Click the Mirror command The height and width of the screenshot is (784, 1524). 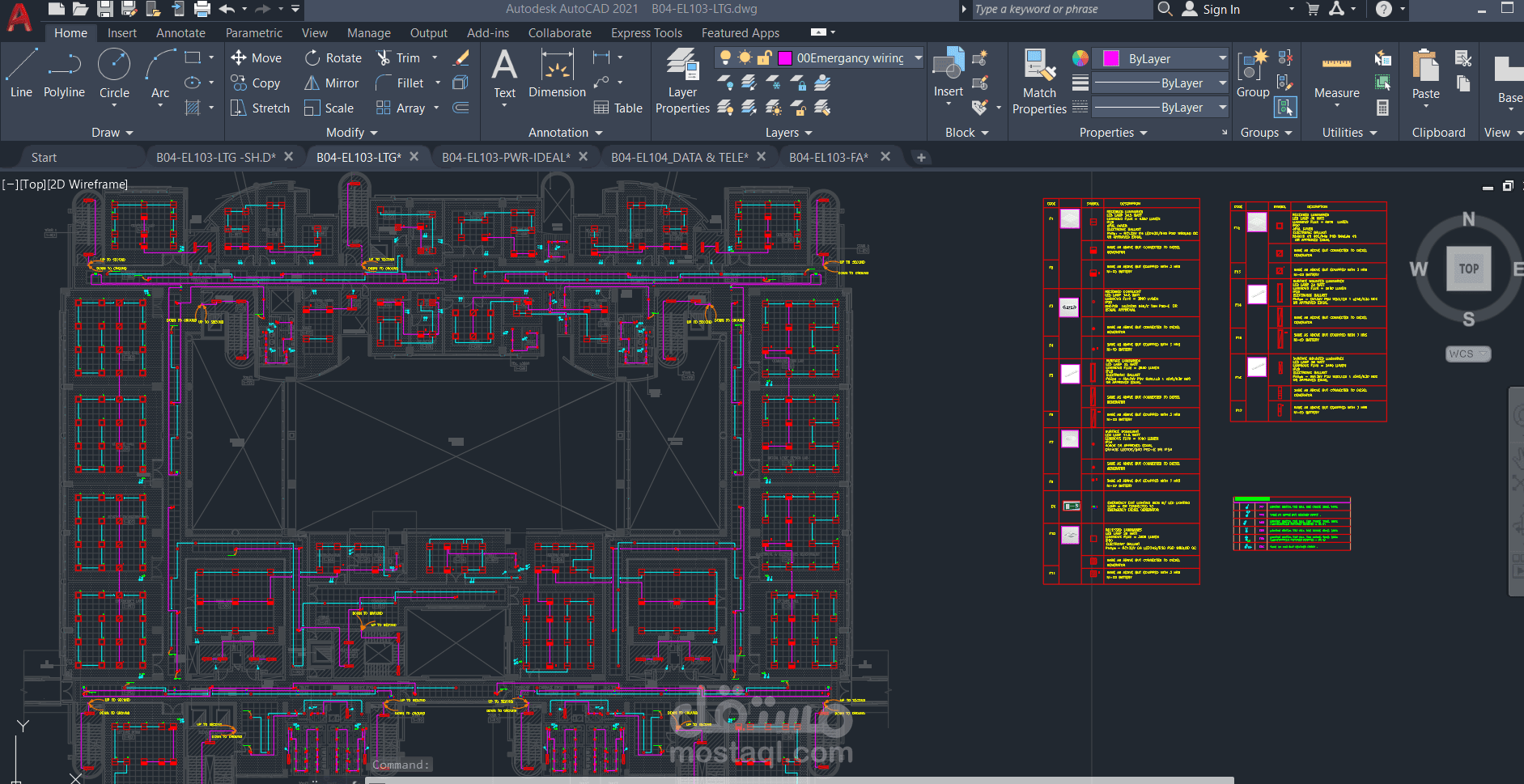tap(331, 83)
